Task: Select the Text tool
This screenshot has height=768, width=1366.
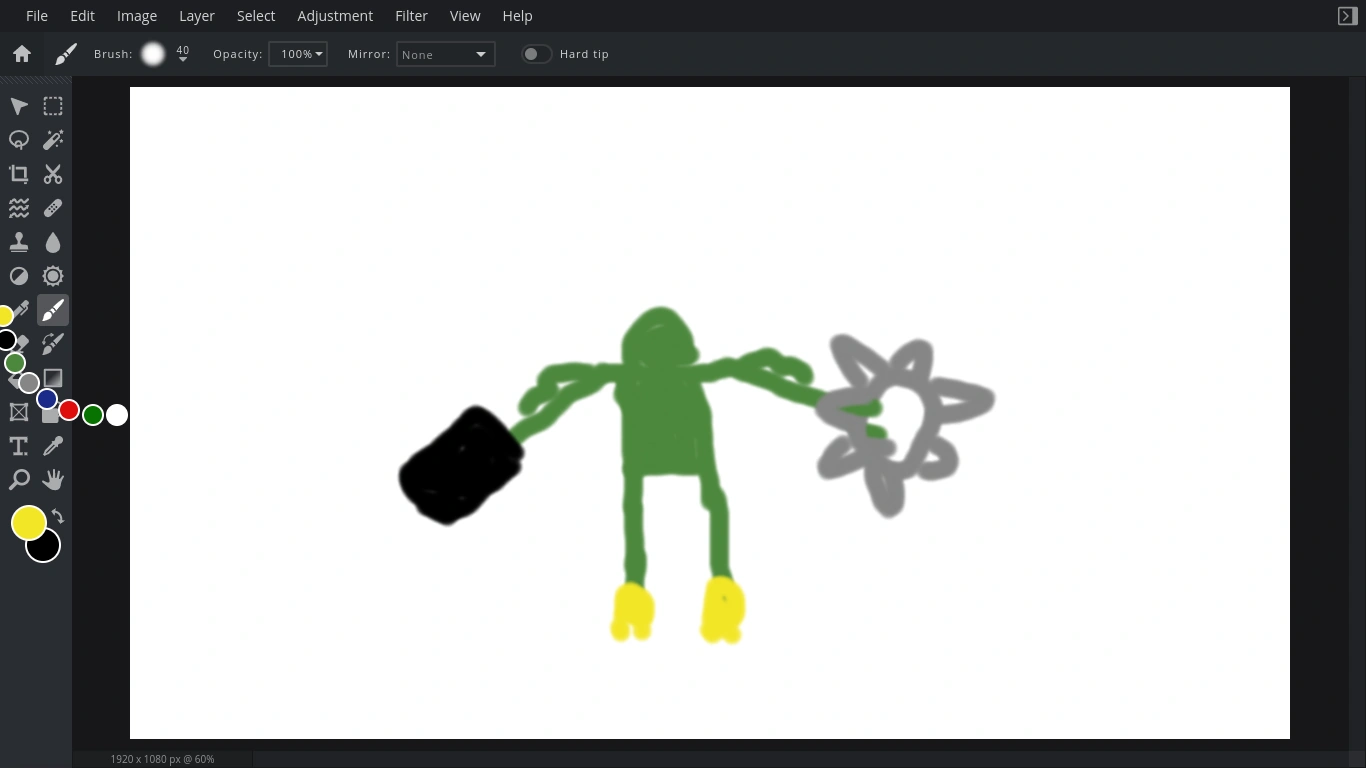Action: coord(19,446)
